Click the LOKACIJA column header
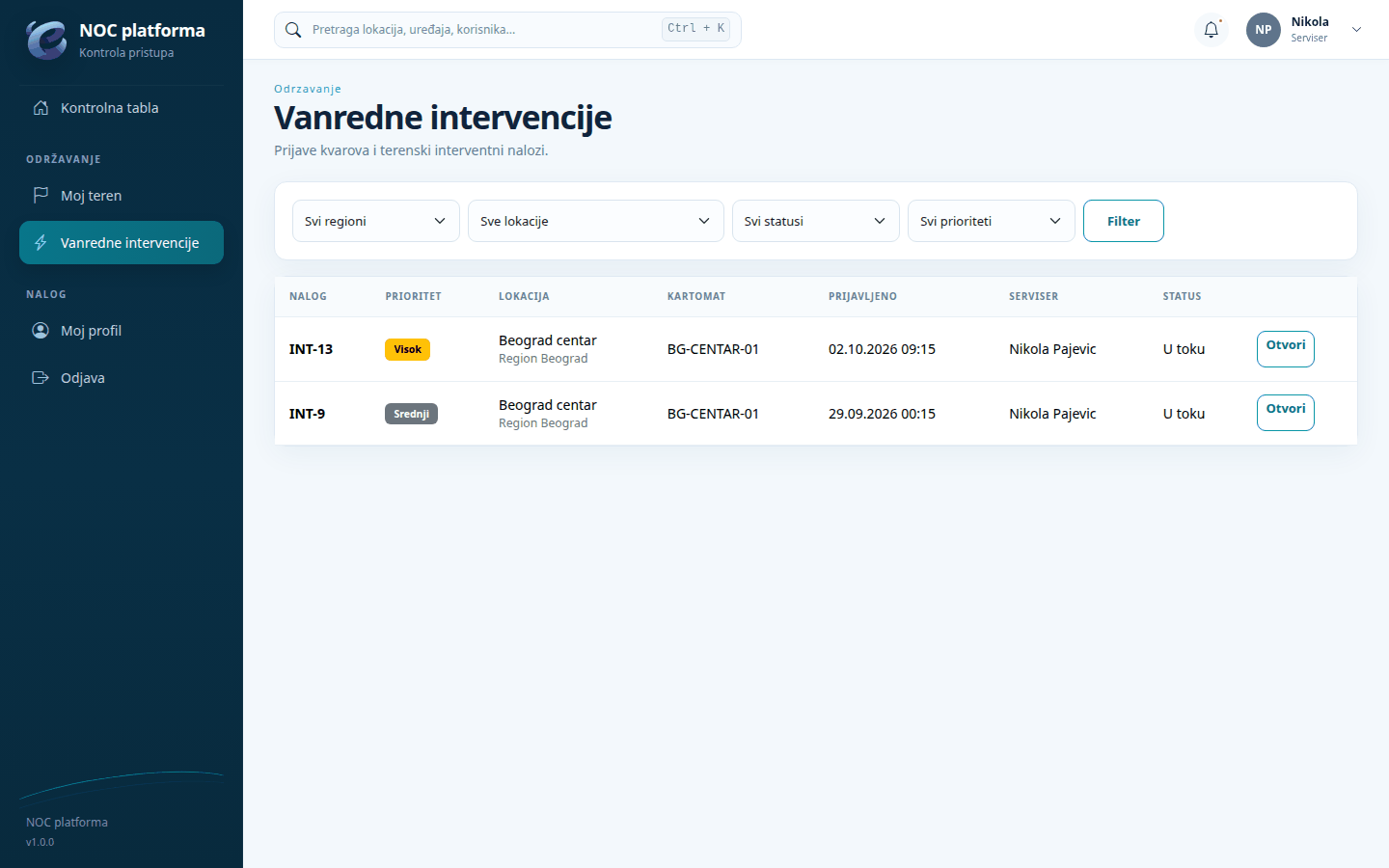This screenshot has height=868, width=1389. point(524,297)
